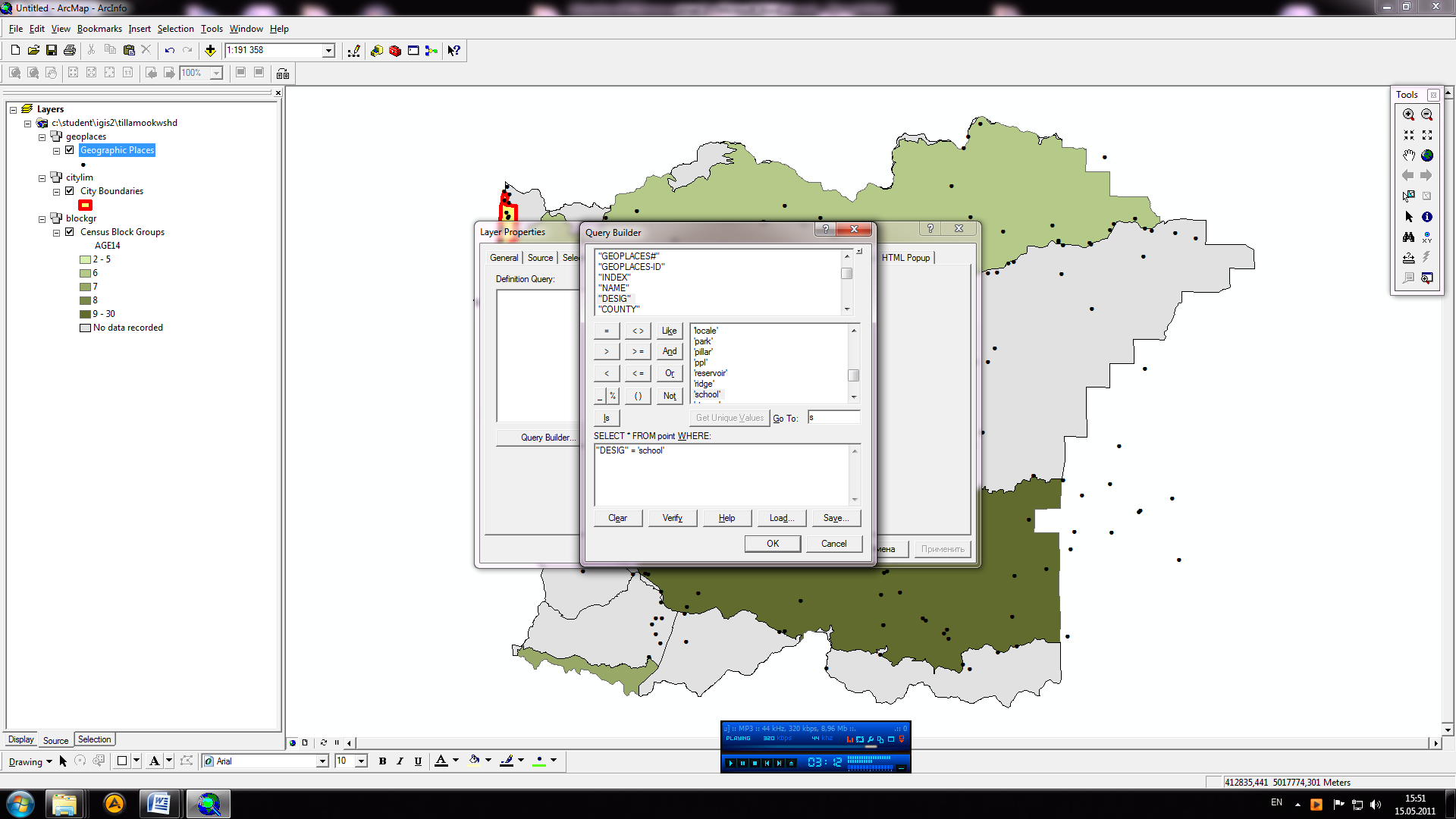Collapse the citylim tree node

(x=42, y=178)
